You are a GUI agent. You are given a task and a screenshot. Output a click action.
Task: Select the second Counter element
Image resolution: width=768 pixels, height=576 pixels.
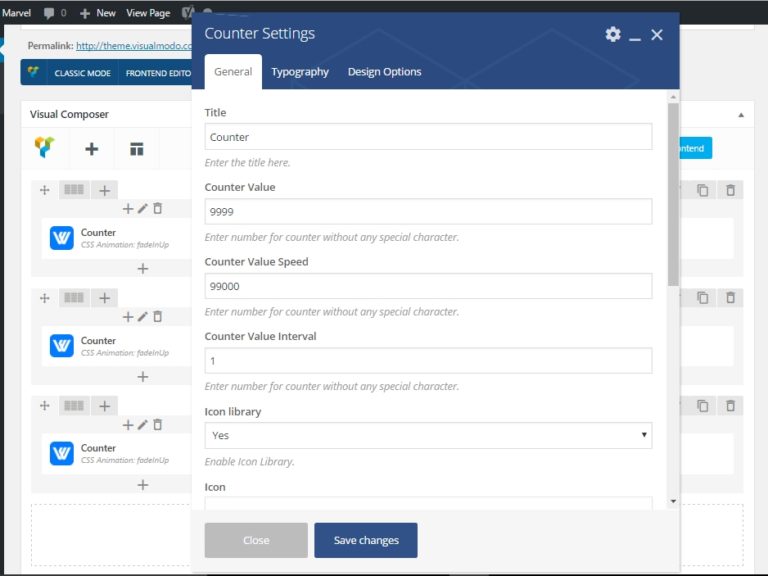tap(117, 346)
